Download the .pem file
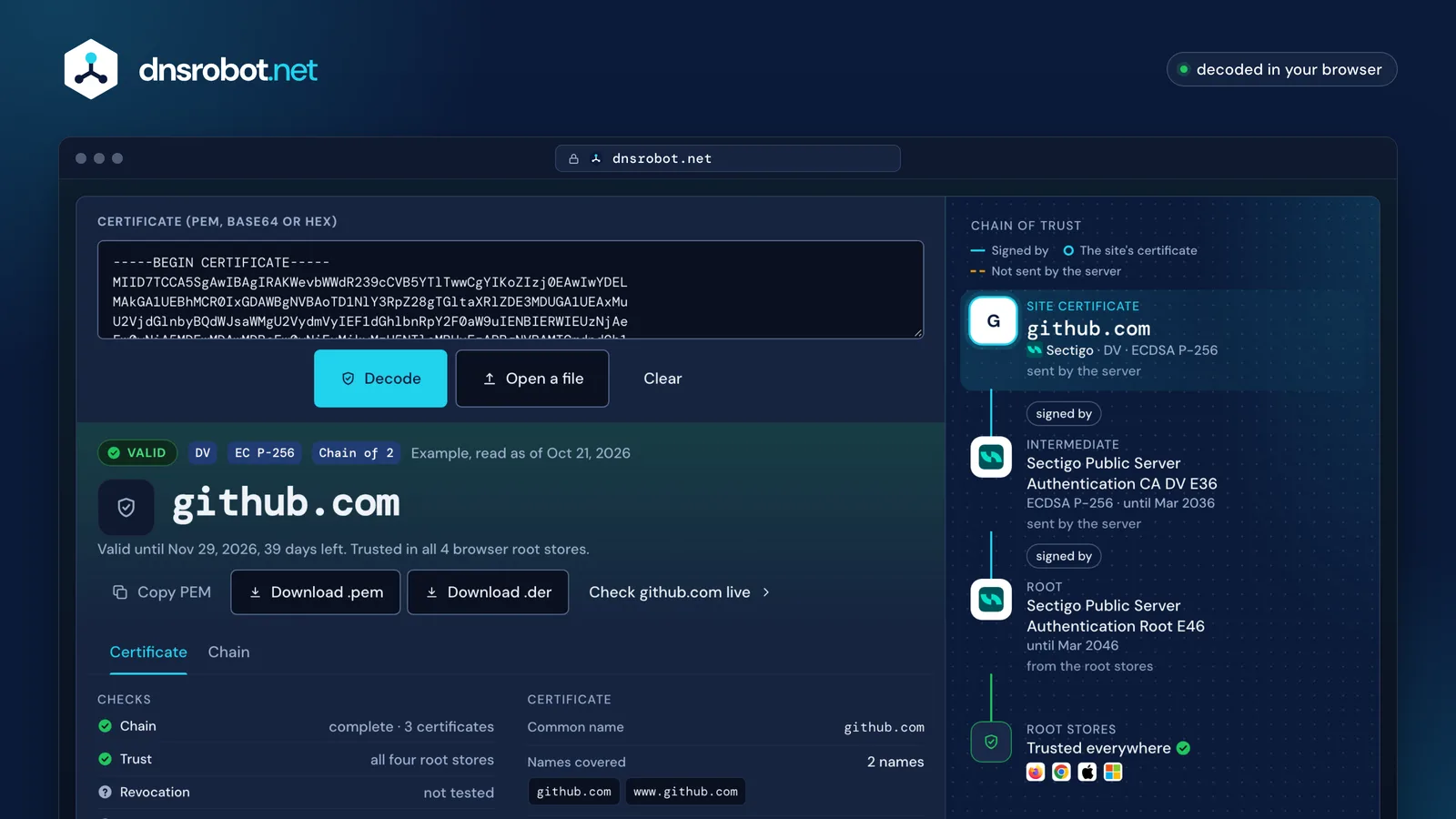This screenshot has height=819, width=1456. pos(316,592)
